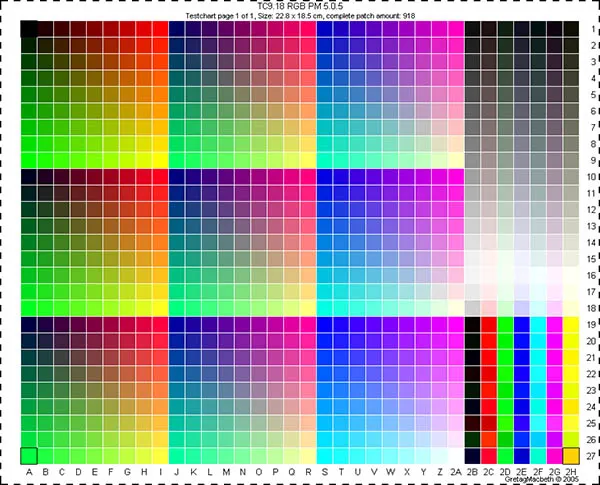Screen dimensions: 600x485
Task: Click row label "27" on the right edge
Action: pos(591,455)
